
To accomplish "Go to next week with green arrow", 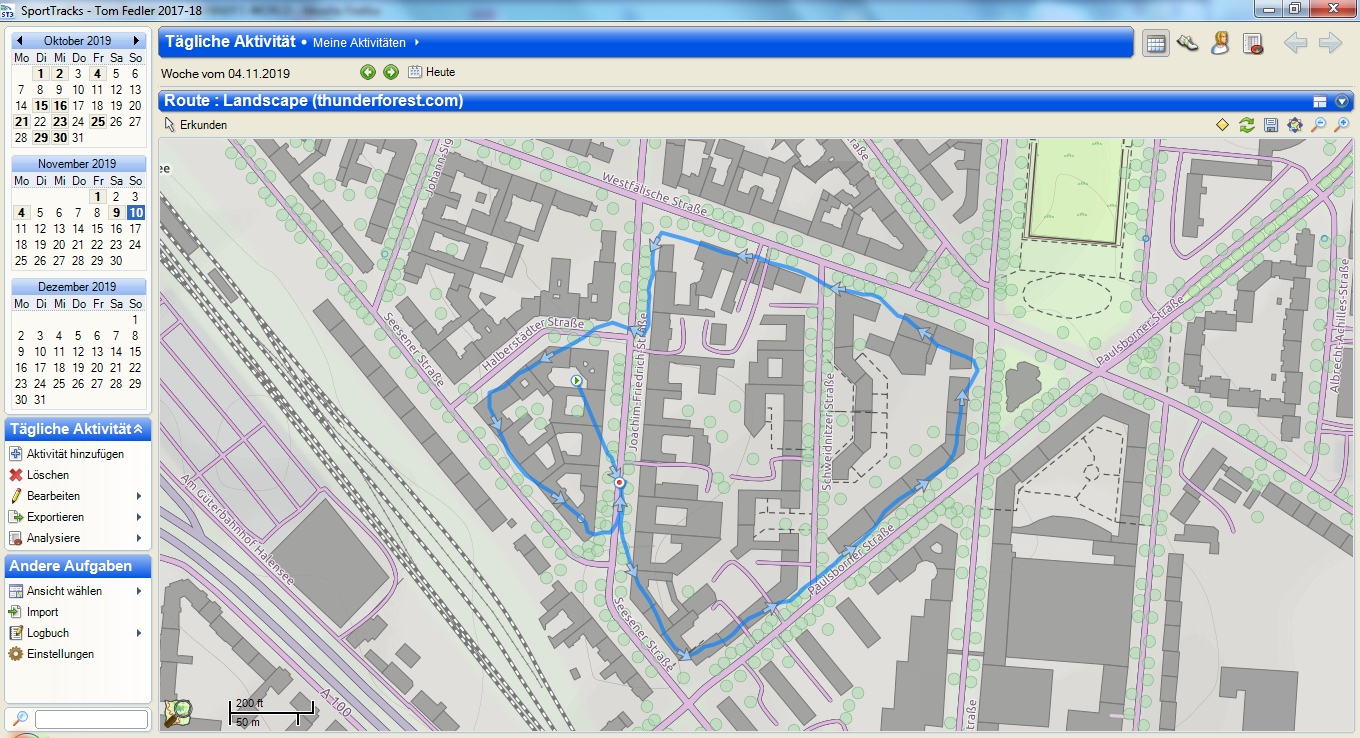I will (391, 72).
